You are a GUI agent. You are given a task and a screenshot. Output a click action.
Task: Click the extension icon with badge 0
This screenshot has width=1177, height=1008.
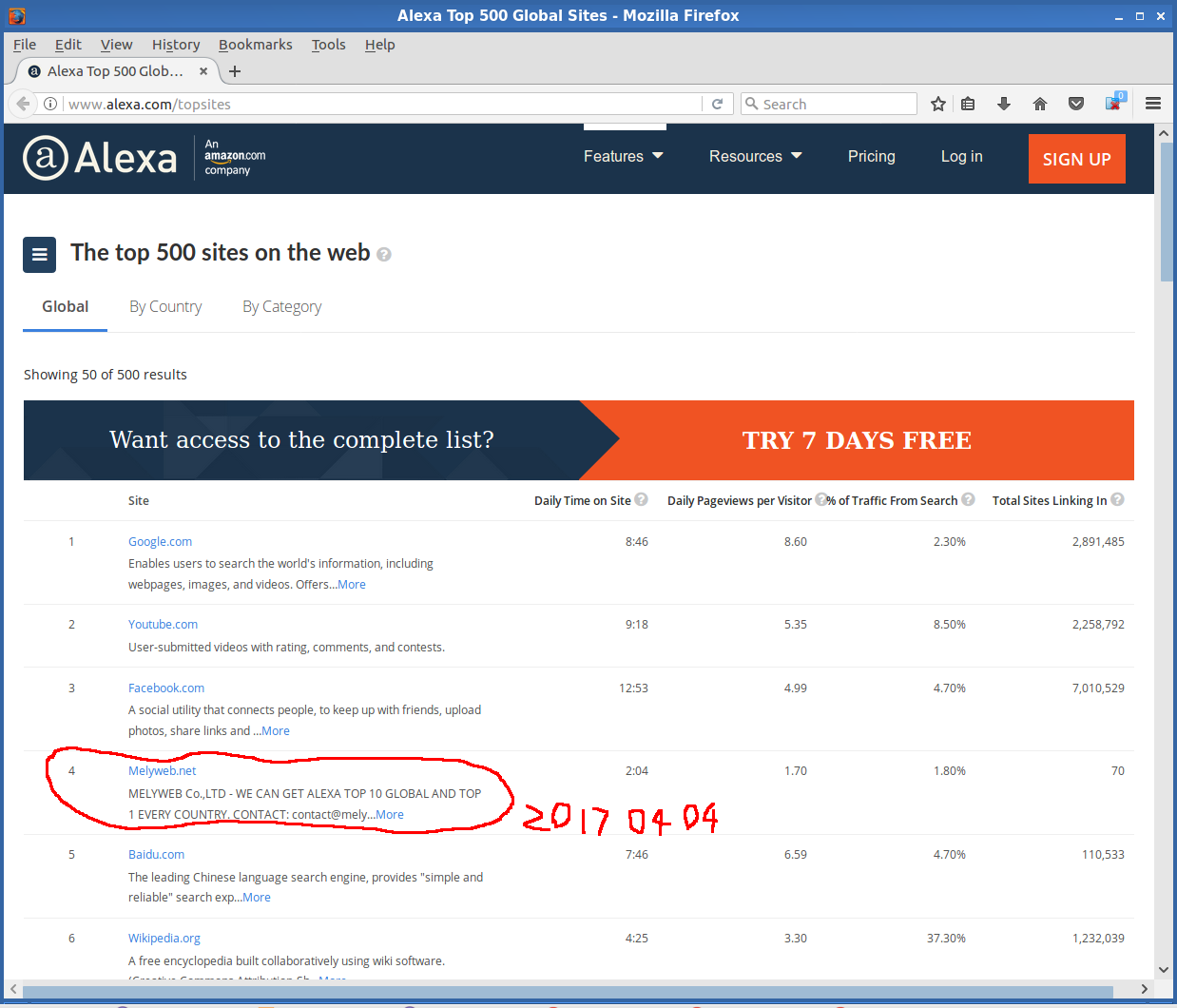(1114, 102)
